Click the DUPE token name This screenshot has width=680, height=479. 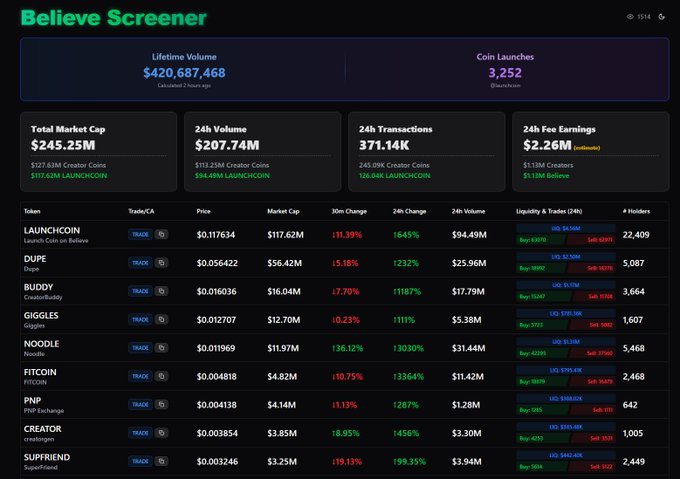click(35, 259)
